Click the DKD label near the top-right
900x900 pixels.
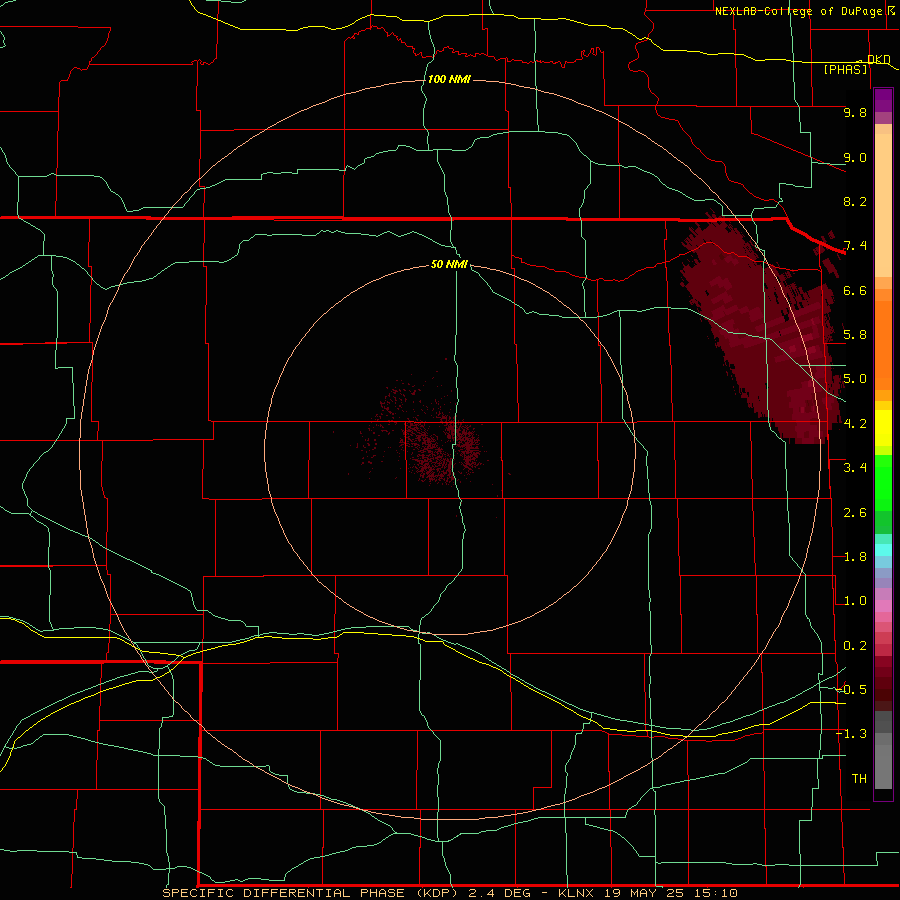878,59
